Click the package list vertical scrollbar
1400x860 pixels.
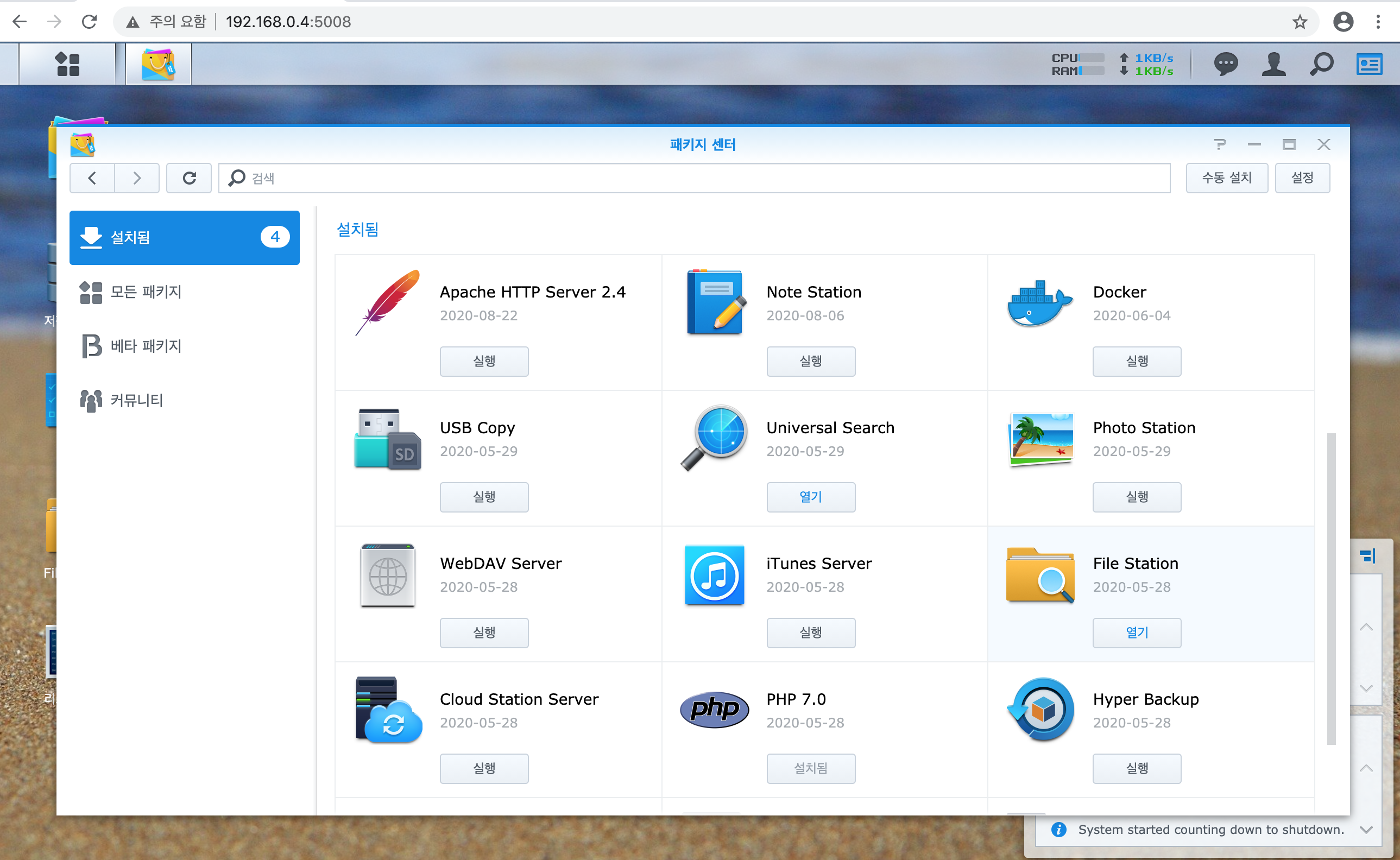pyautogui.click(x=1330, y=588)
